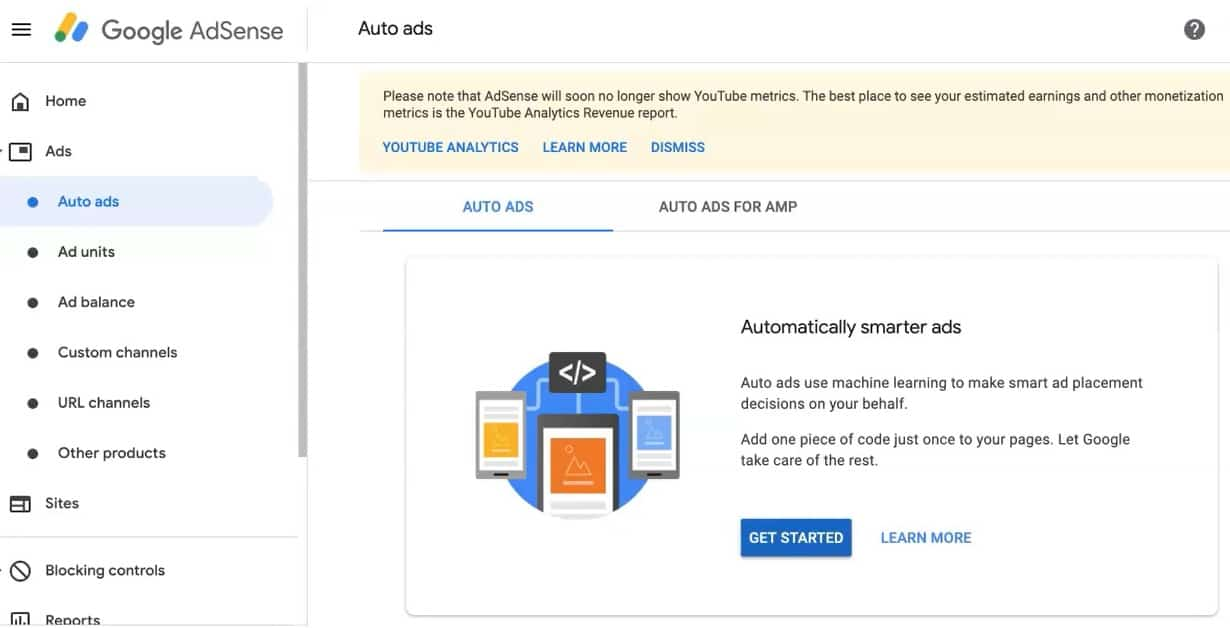Switch to the Auto ads for AMP tab

(x=728, y=207)
